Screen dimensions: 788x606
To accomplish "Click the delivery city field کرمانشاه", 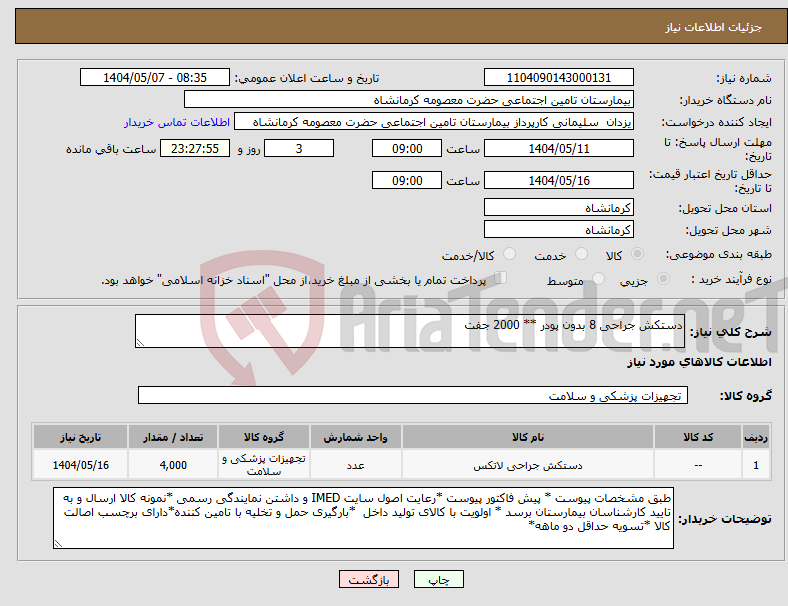I will click(x=558, y=229).
